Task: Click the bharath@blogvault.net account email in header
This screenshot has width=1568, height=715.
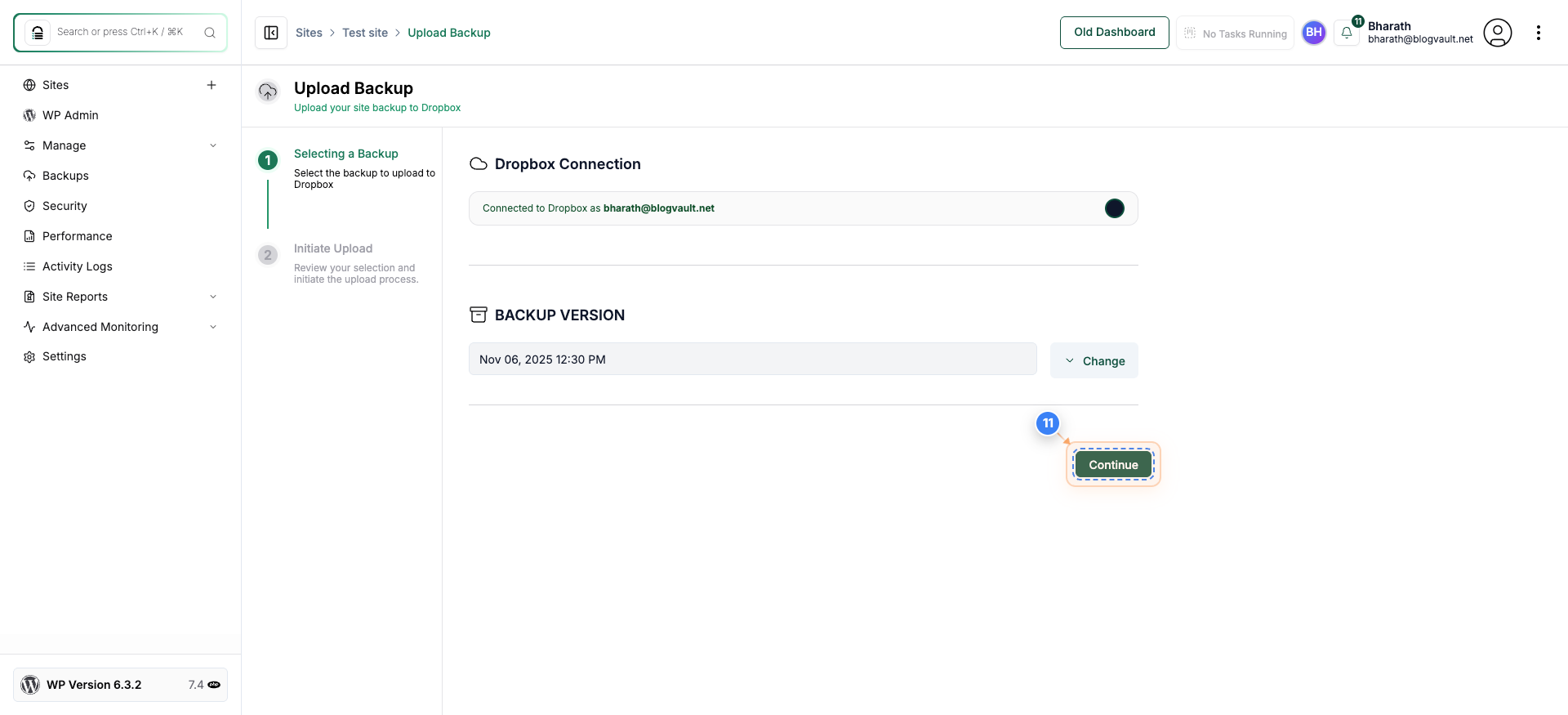Action: click(x=1420, y=39)
